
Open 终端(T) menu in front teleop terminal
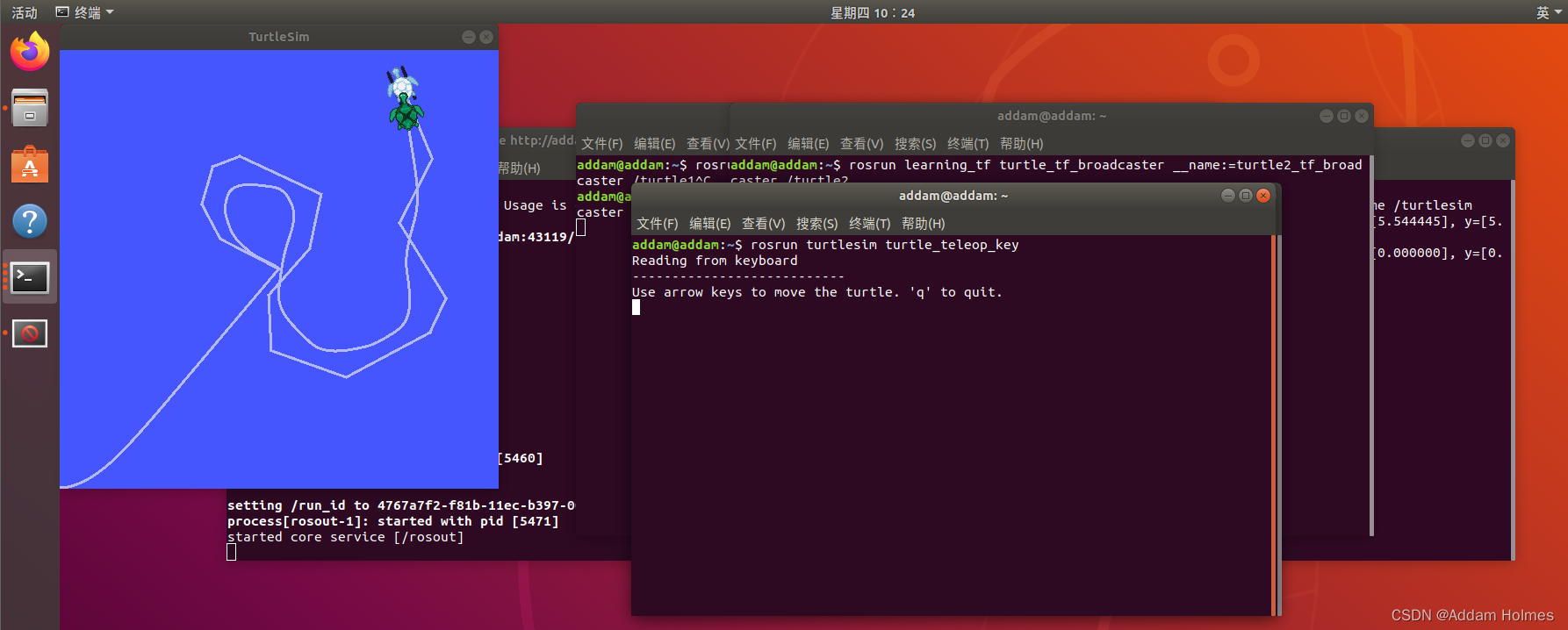tap(870, 224)
